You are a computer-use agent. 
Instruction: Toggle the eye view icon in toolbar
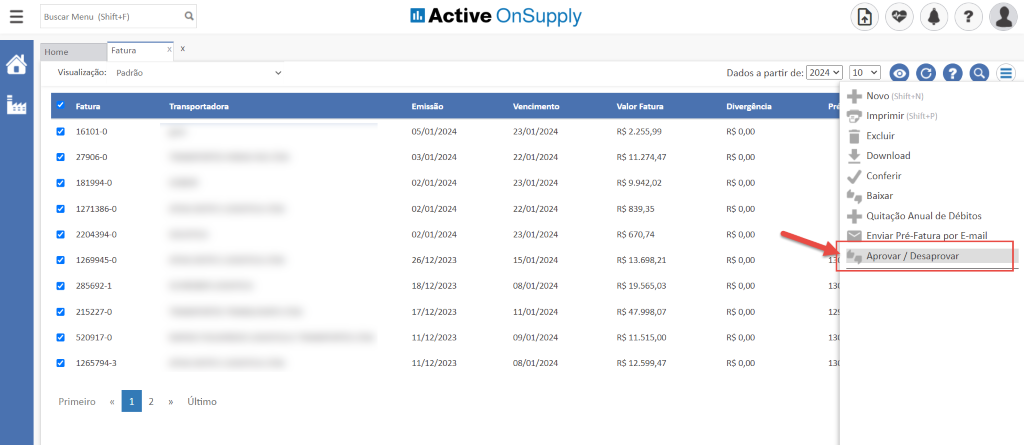[900, 73]
